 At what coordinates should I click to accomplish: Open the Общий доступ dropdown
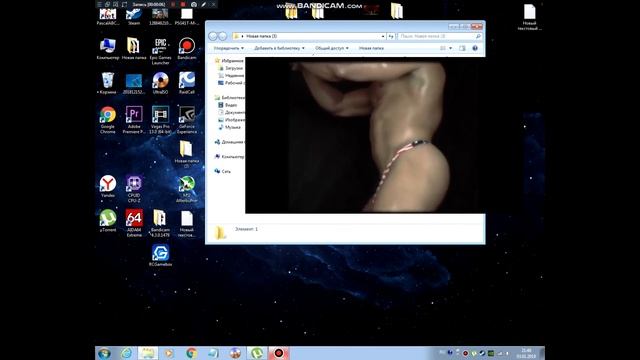point(332,48)
